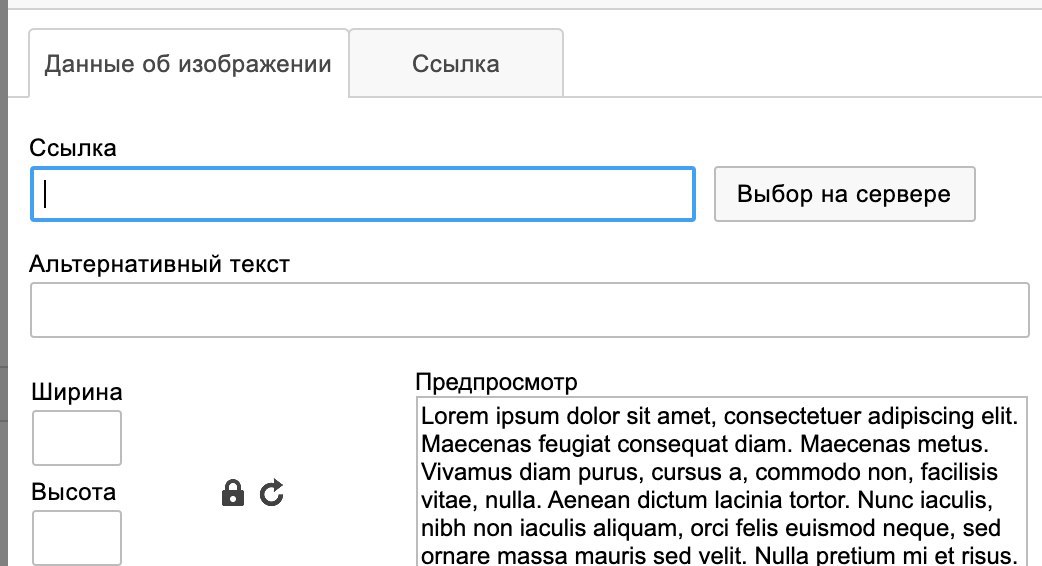Switch to the Данные об изображении tab
Viewport: 1042px width, 566px height.
click(188, 64)
